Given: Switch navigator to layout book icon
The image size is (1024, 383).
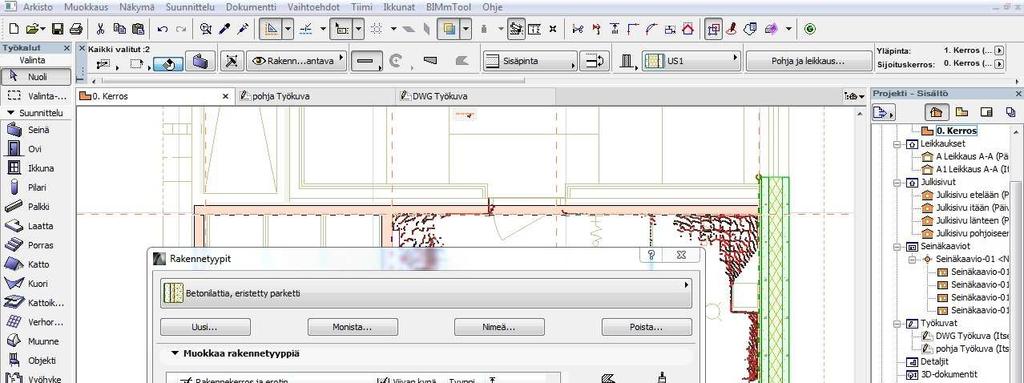Looking at the screenshot, I should (987, 112).
